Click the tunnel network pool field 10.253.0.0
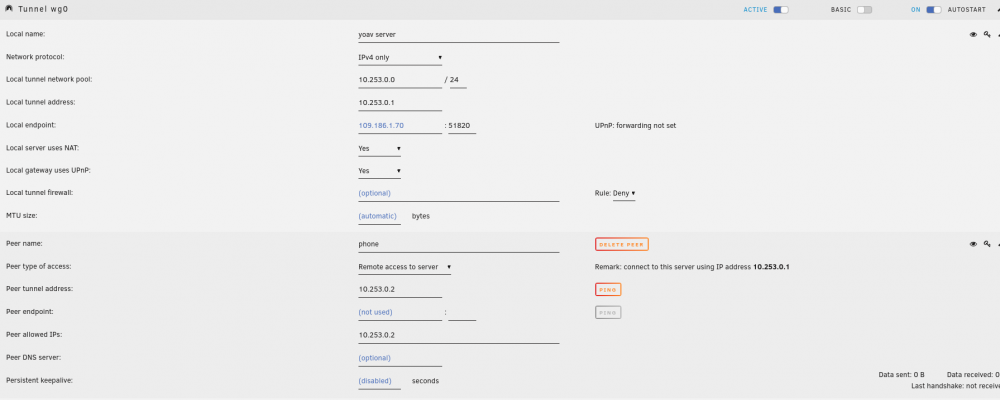 [400, 80]
